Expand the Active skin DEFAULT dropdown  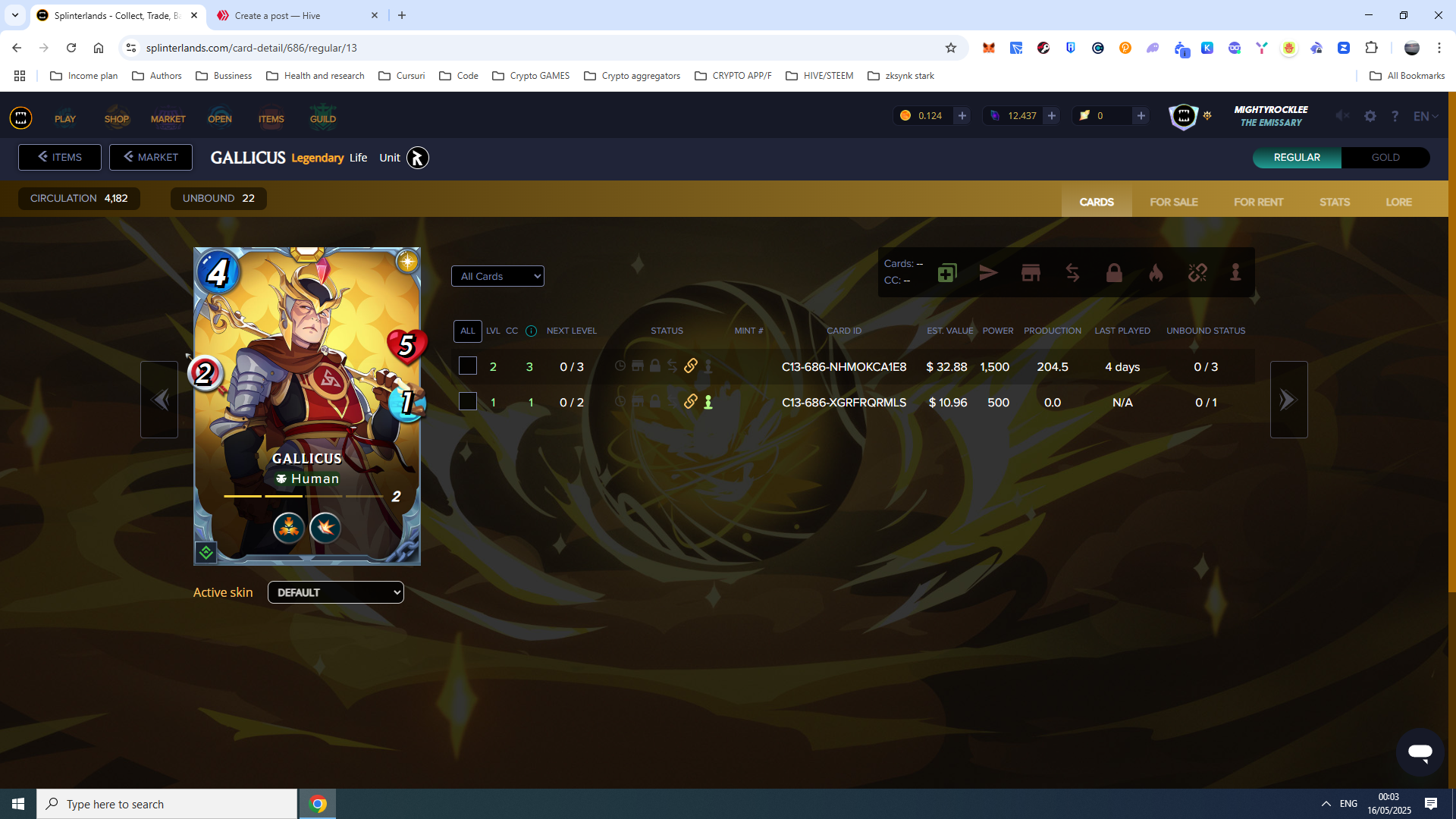tap(336, 592)
